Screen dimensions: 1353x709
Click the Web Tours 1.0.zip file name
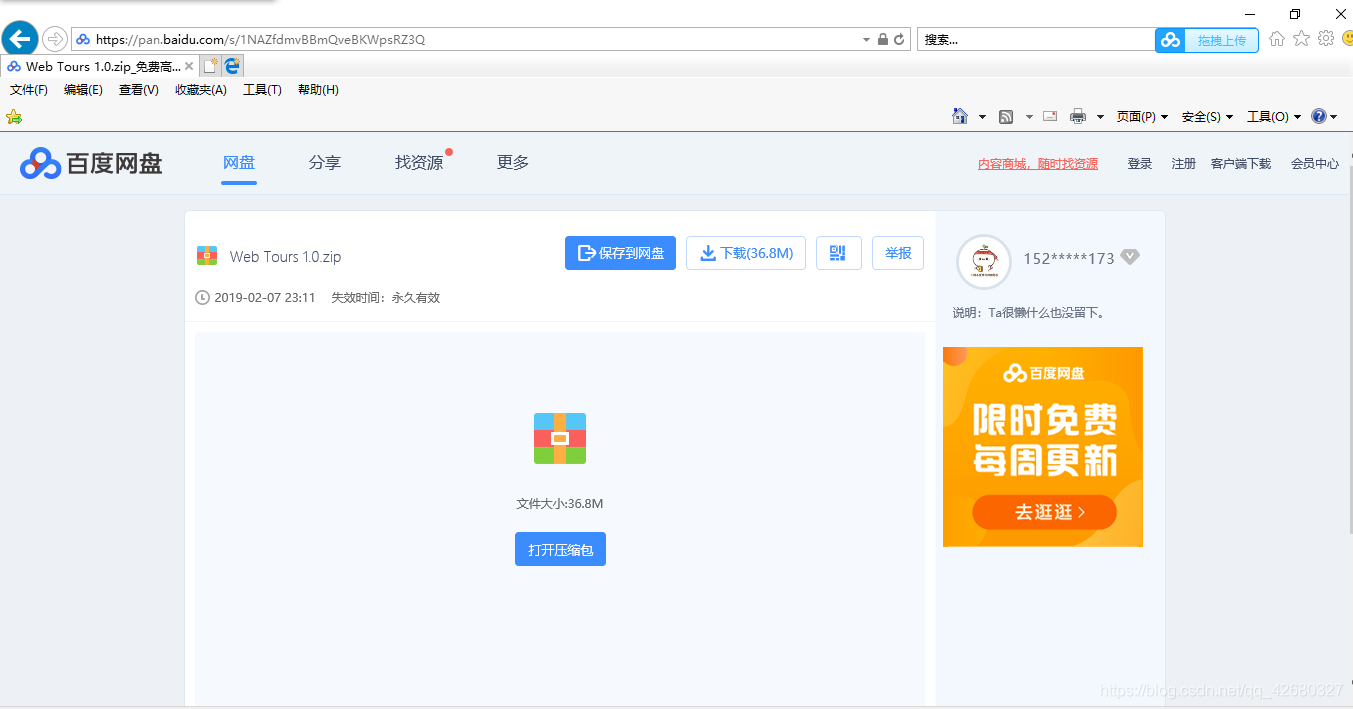tap(286, 257)
